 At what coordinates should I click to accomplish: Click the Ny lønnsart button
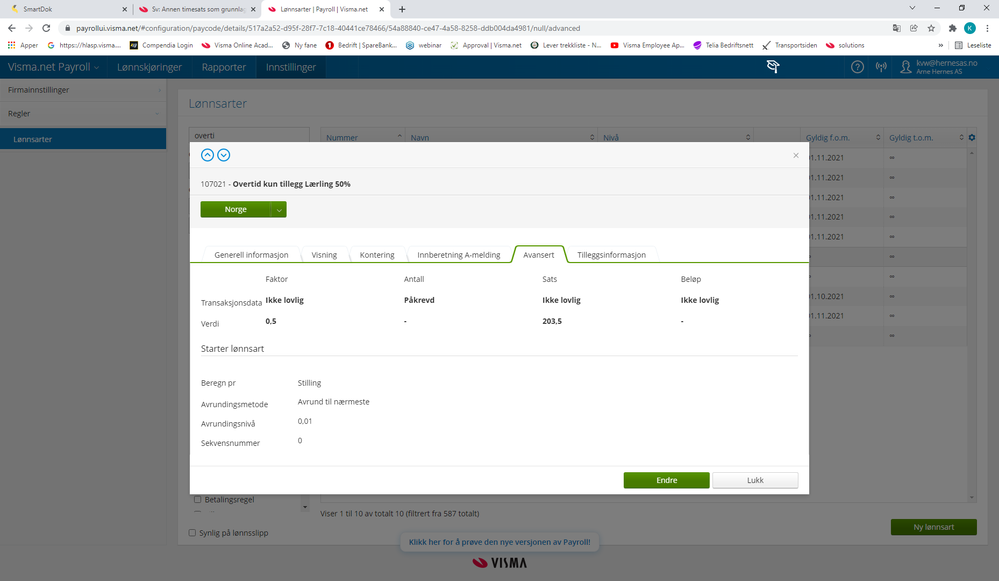point(933,527)
